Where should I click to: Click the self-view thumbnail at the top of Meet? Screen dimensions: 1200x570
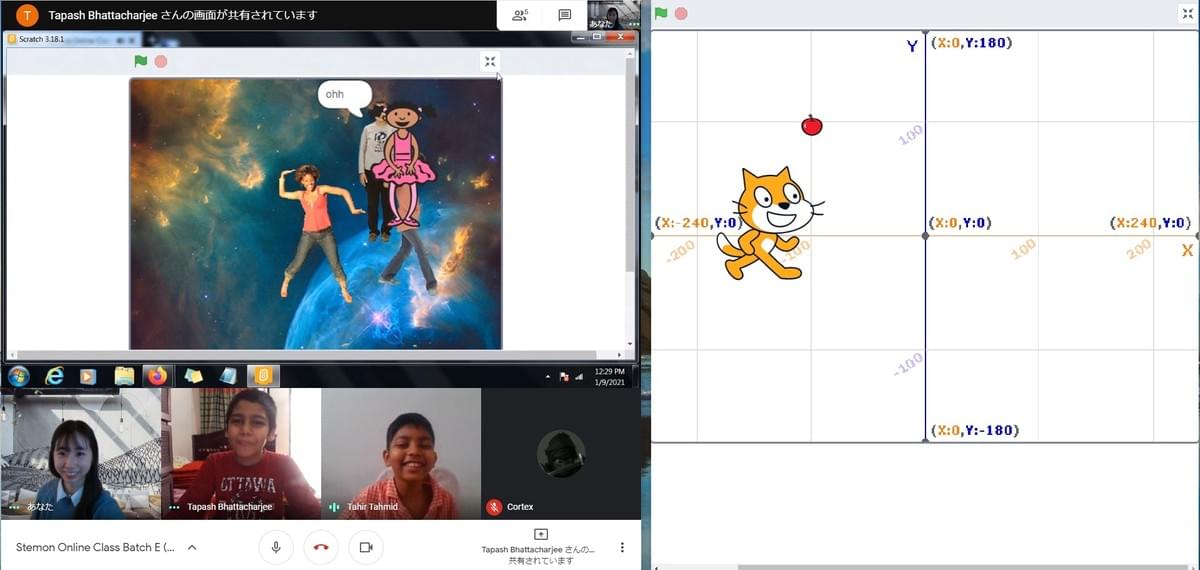(x=613, y=15)
